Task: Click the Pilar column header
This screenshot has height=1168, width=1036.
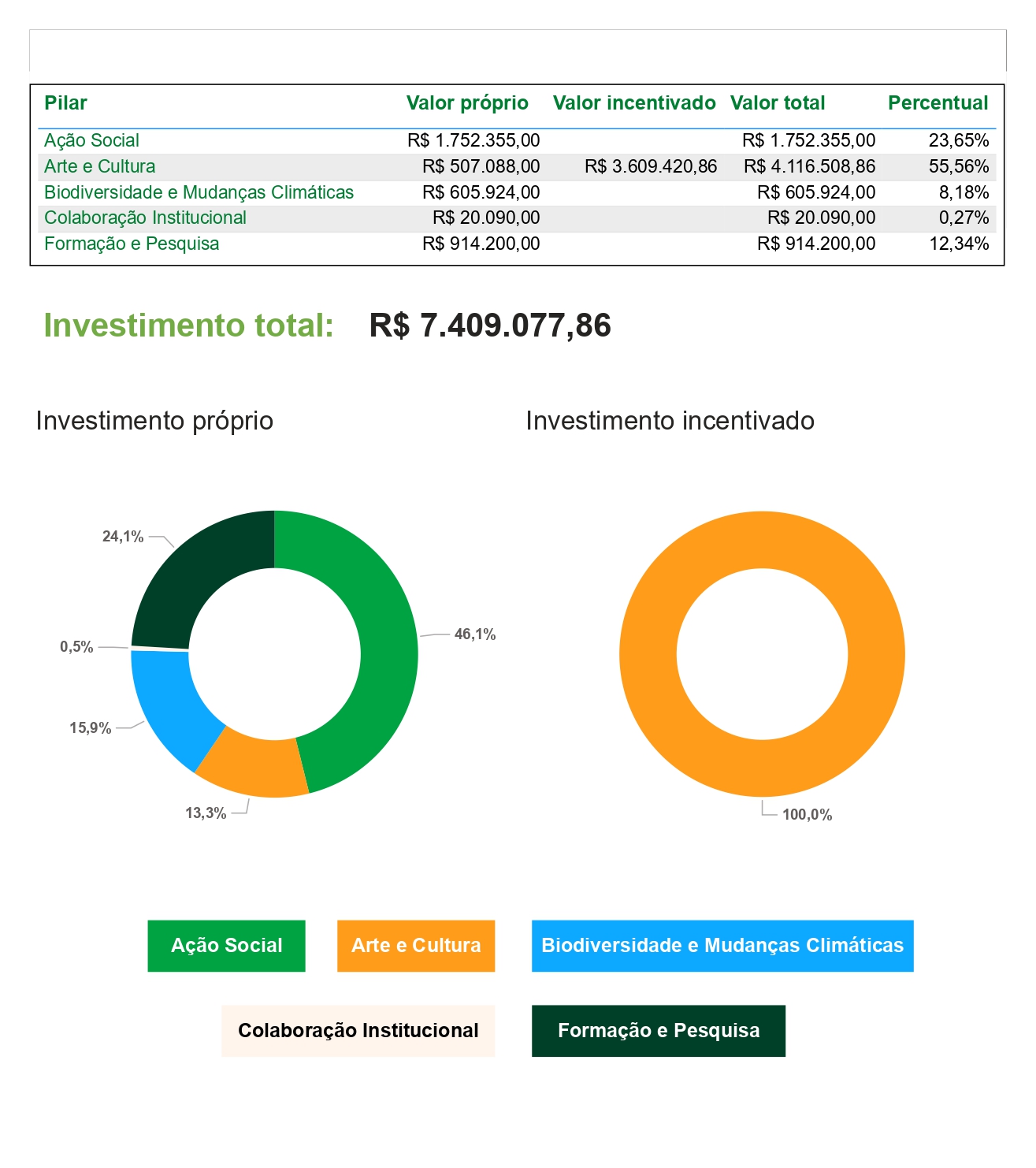Action: click(x=65, y=103)
